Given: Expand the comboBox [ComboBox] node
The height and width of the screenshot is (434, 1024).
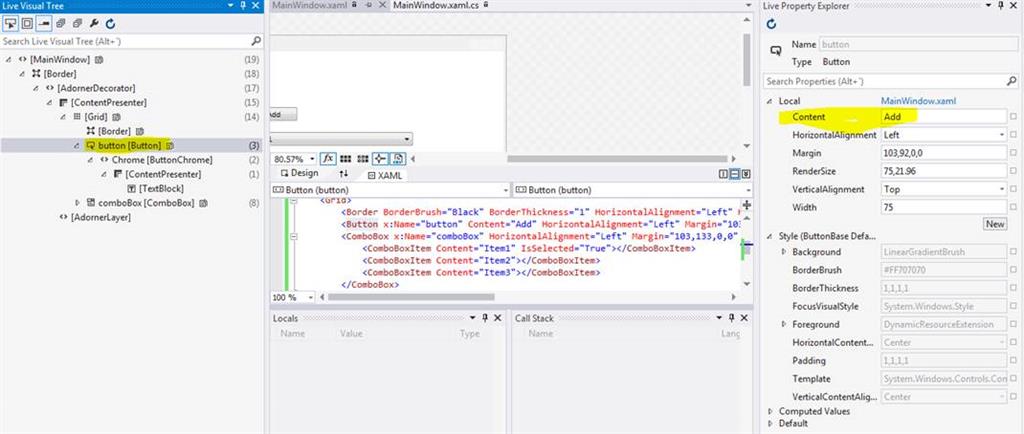Looking at the screenshot, I should coord(77,203).
